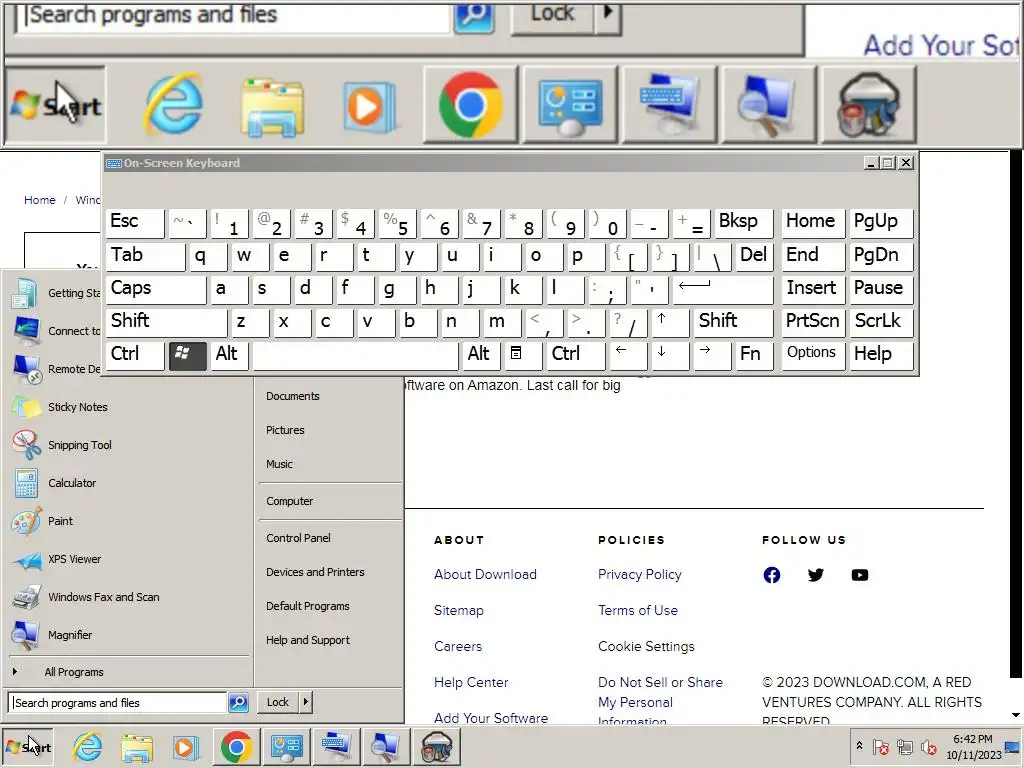Click the YouTube icon under Follow Us
This screenshot has width=1024, height=768.
859,575
